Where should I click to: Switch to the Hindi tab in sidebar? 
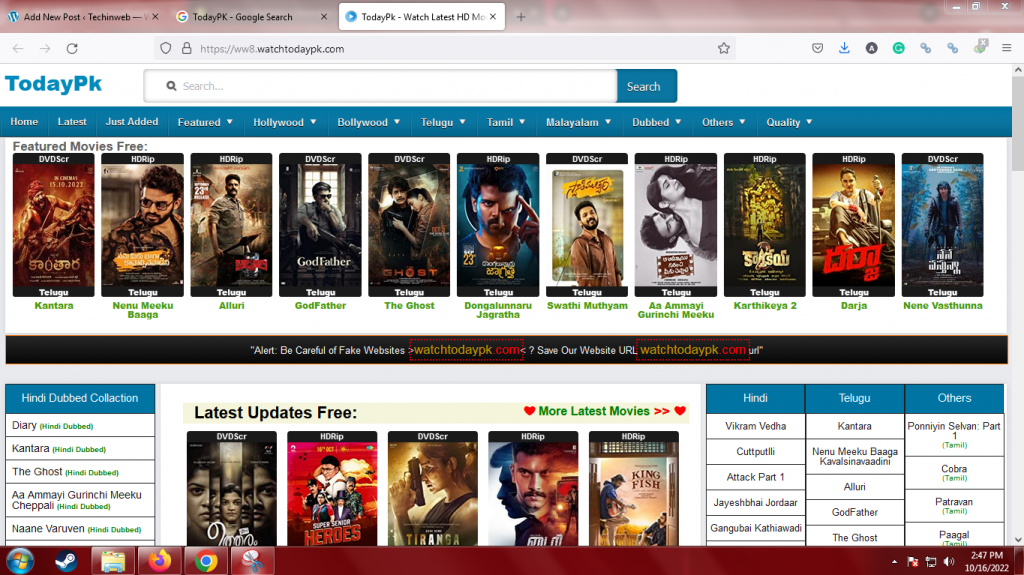pyautogui.click(x=755, y=398)
